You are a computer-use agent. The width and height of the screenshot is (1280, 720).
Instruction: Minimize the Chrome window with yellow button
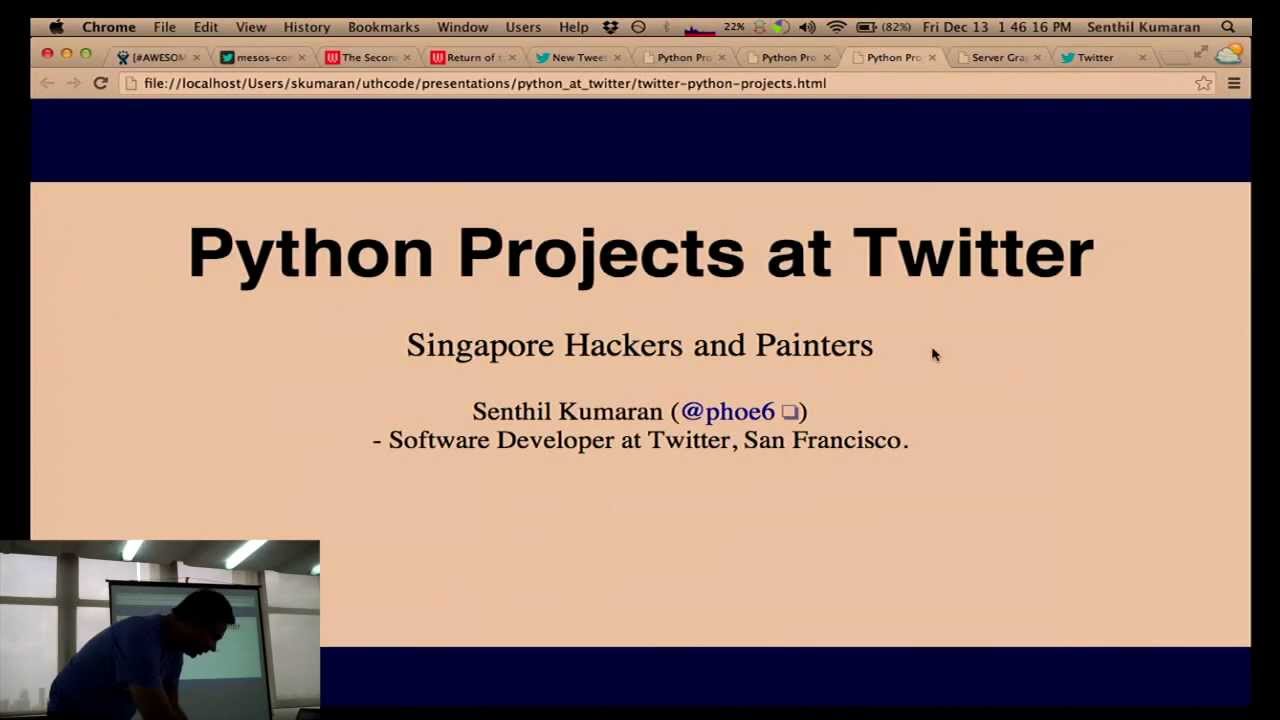(66, 53)
